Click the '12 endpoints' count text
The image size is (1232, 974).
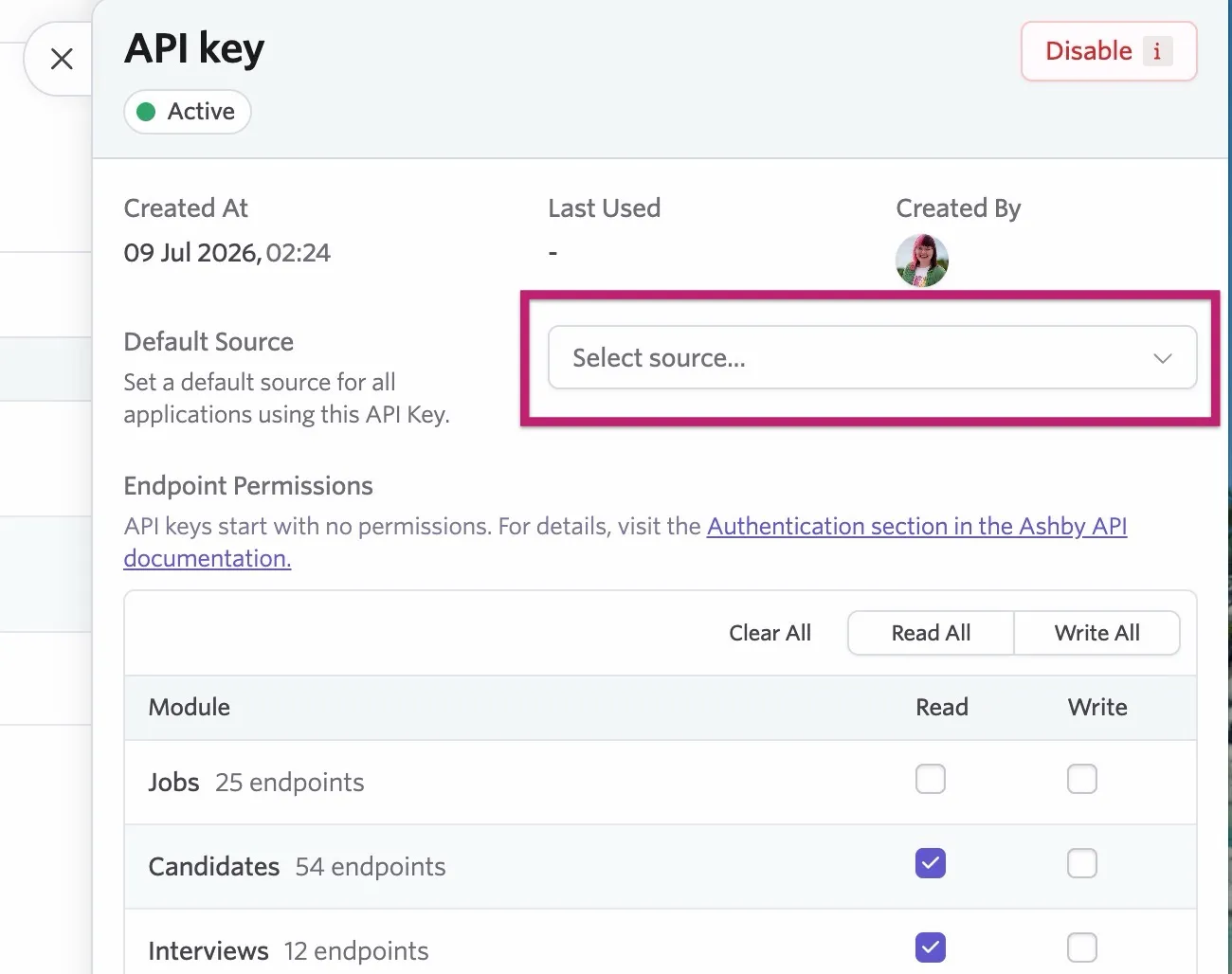(x=357, y=951)
